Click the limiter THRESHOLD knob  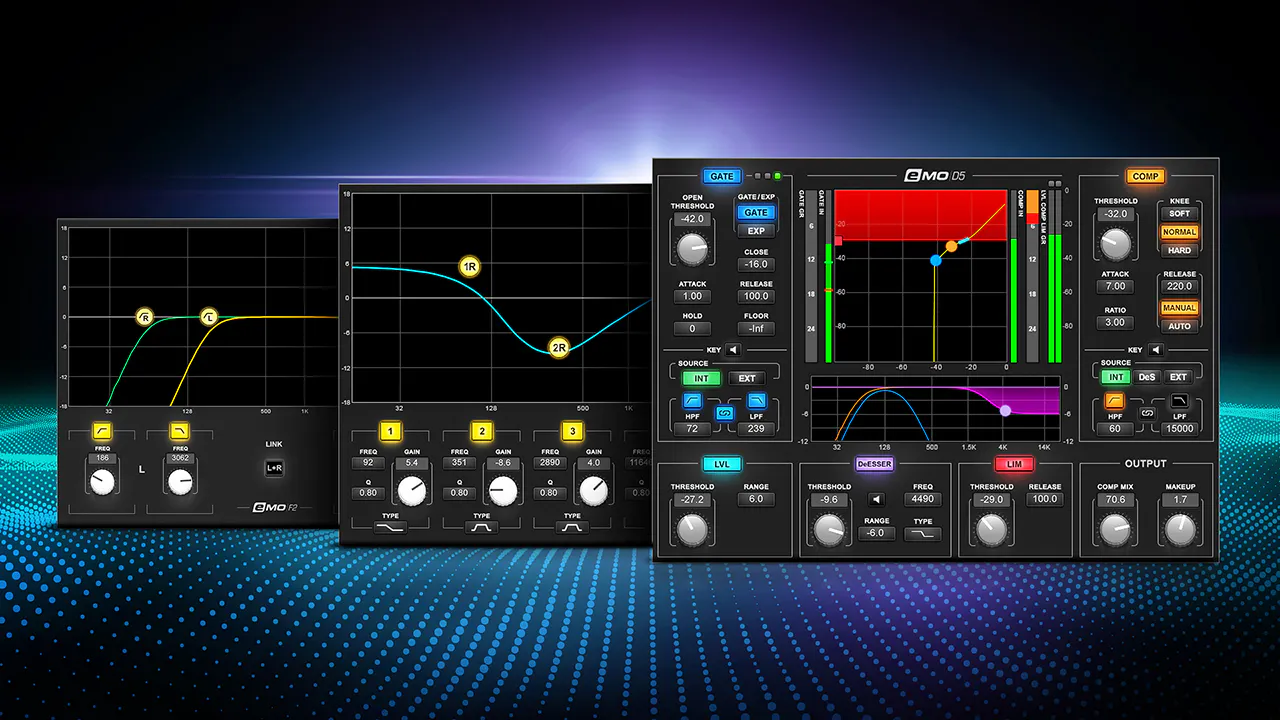coord(991,530)
